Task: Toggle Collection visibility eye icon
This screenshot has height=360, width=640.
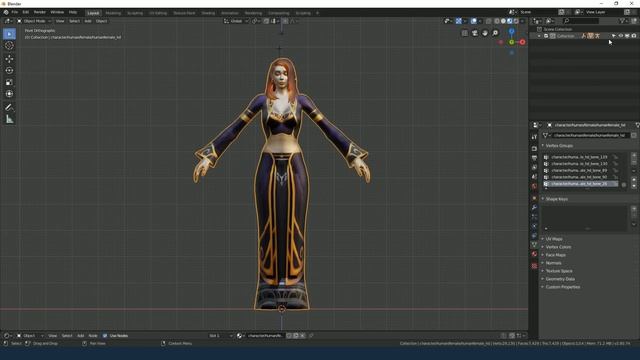Action: (x=620, y=36)
